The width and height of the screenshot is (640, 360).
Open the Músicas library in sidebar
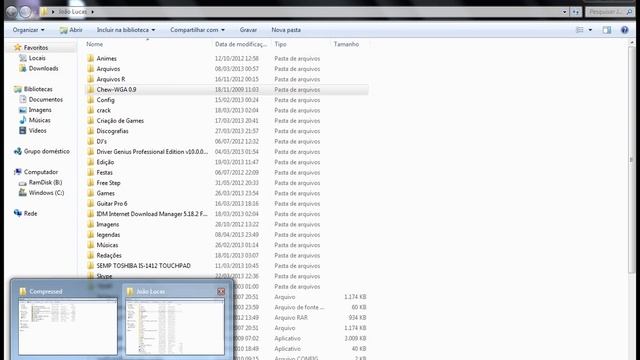point(39,120)
